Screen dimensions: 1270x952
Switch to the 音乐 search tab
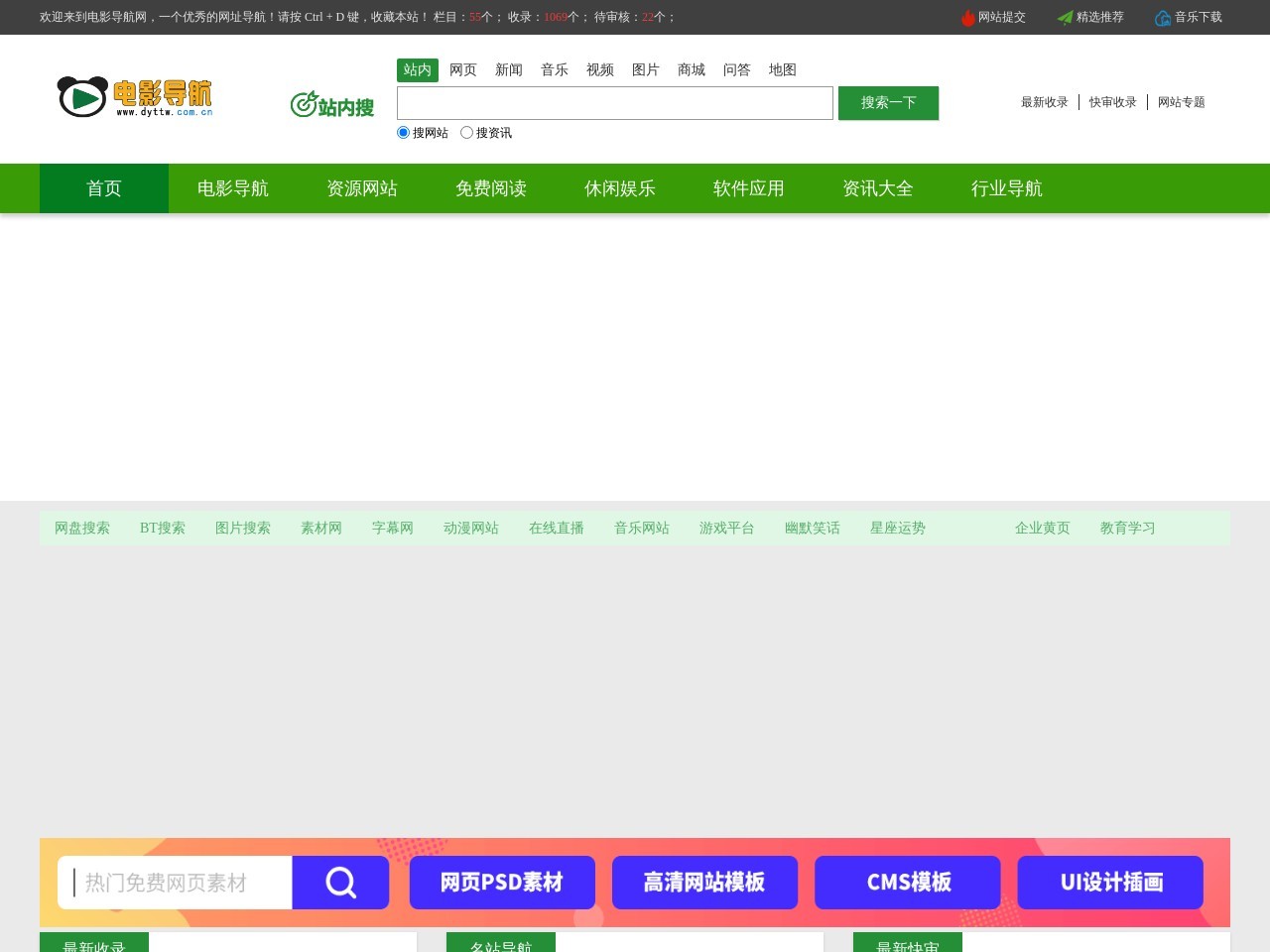555,69
